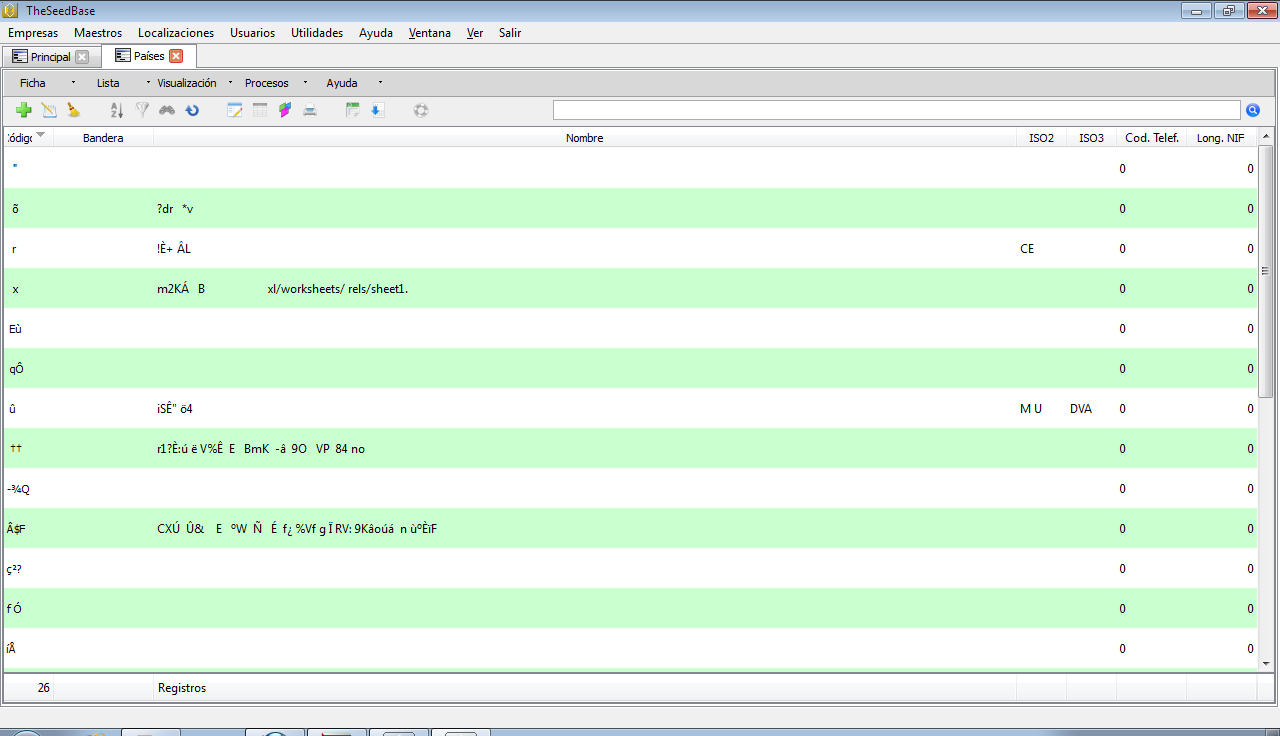Screen dimensions: 1280x736
Task: Close the Países tab
Action: coord(176,56)
